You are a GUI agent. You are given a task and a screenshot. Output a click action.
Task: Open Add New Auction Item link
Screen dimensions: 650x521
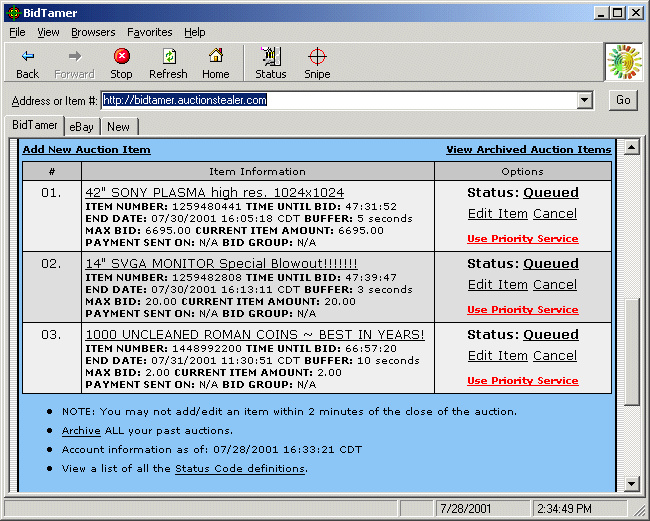pyautogui.click(x=87, y=150)
